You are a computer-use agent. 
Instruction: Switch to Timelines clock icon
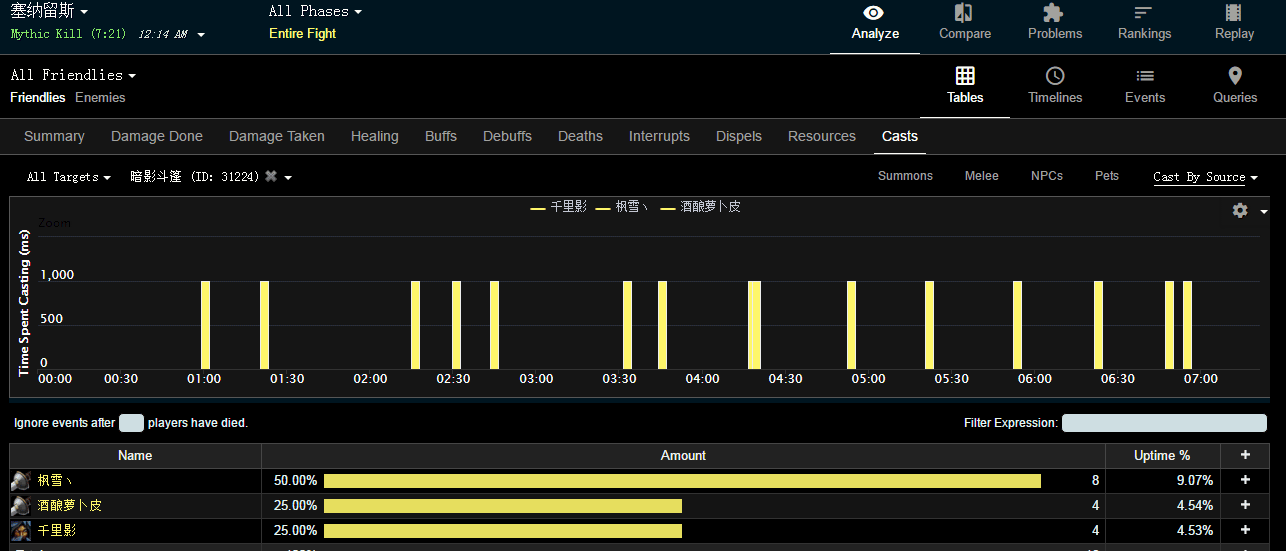(x=1055, y=76)
